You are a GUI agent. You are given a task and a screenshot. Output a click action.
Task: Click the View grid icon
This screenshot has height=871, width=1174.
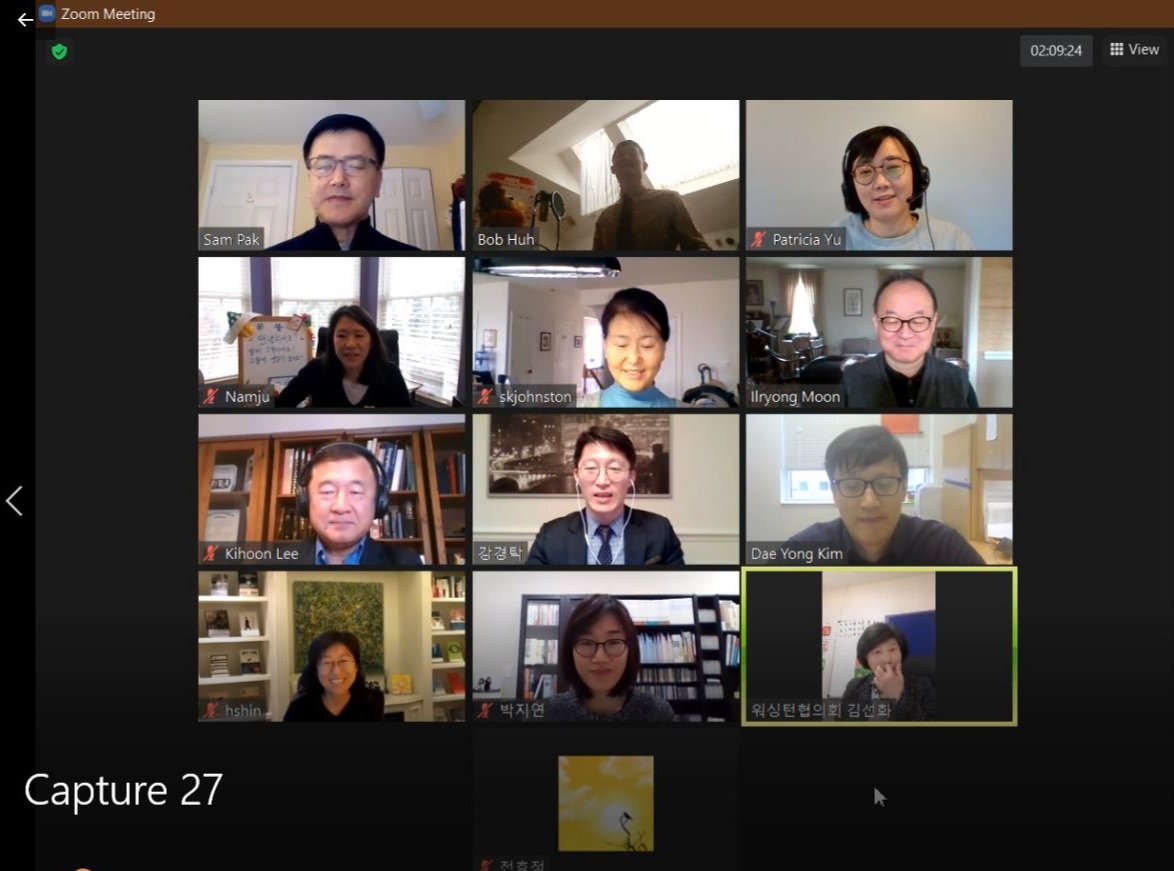(1116, 49)
